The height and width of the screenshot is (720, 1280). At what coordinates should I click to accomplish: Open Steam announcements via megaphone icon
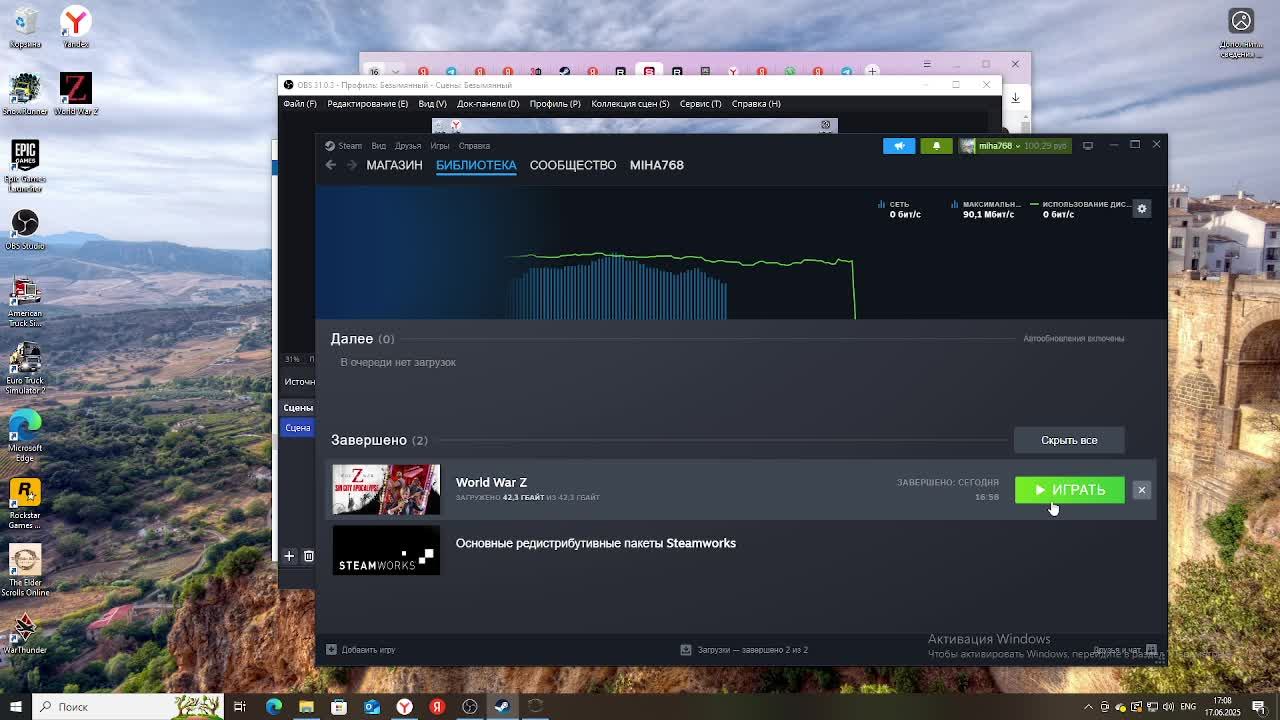point(898,146)
